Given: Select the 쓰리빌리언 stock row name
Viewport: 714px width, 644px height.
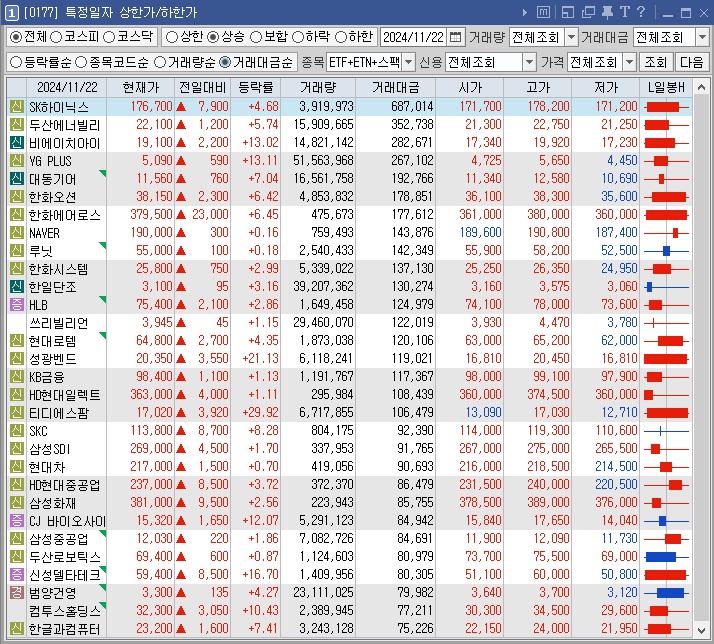Looking at the screenshot, I should (59, 323).
